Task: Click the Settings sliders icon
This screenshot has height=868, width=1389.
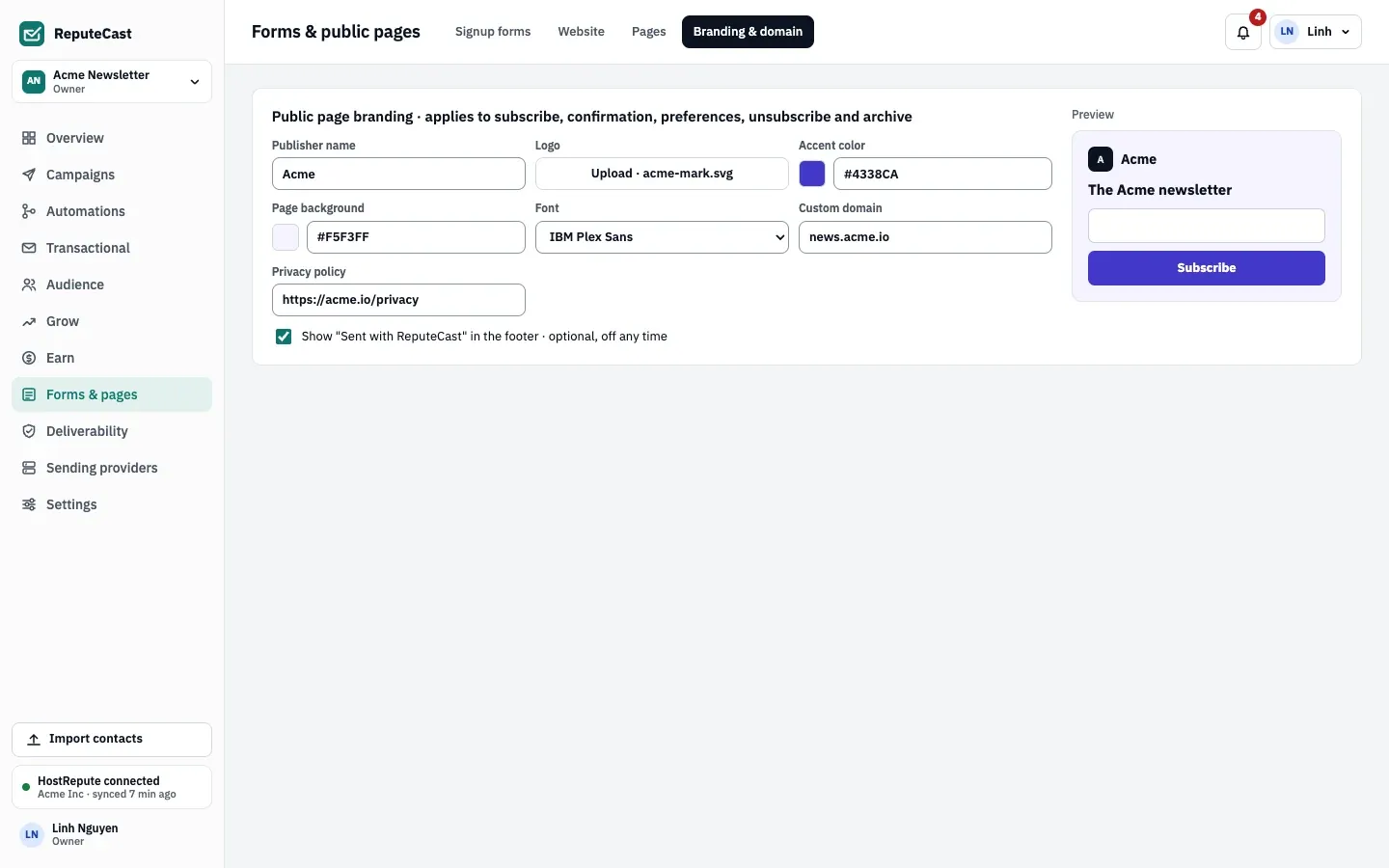Action: 29,504
